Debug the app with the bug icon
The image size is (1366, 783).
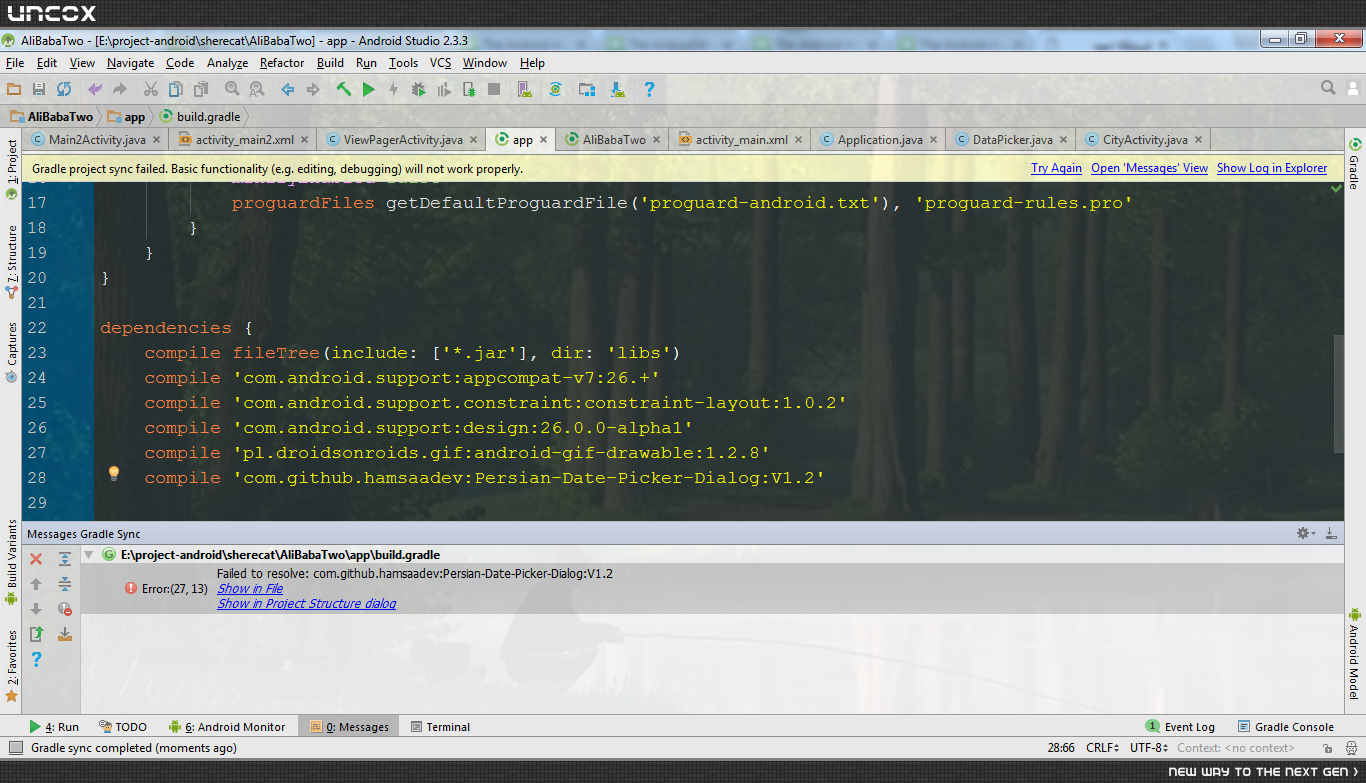click(418, 89)
